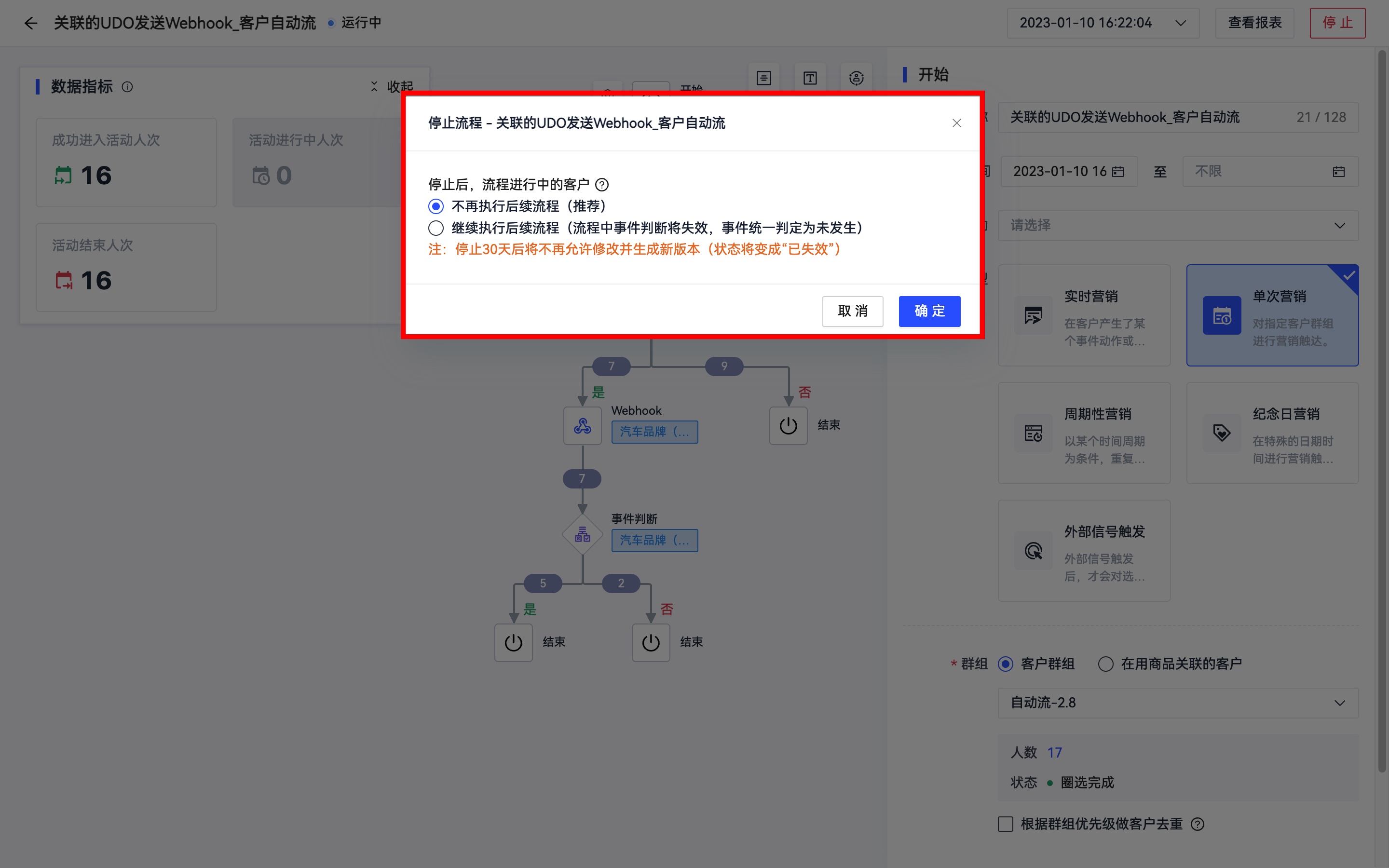Select the 客户群组 radio button
Image resolution: width=1389 pixels, height=868 pixels.
click(x=1006, y=664)
